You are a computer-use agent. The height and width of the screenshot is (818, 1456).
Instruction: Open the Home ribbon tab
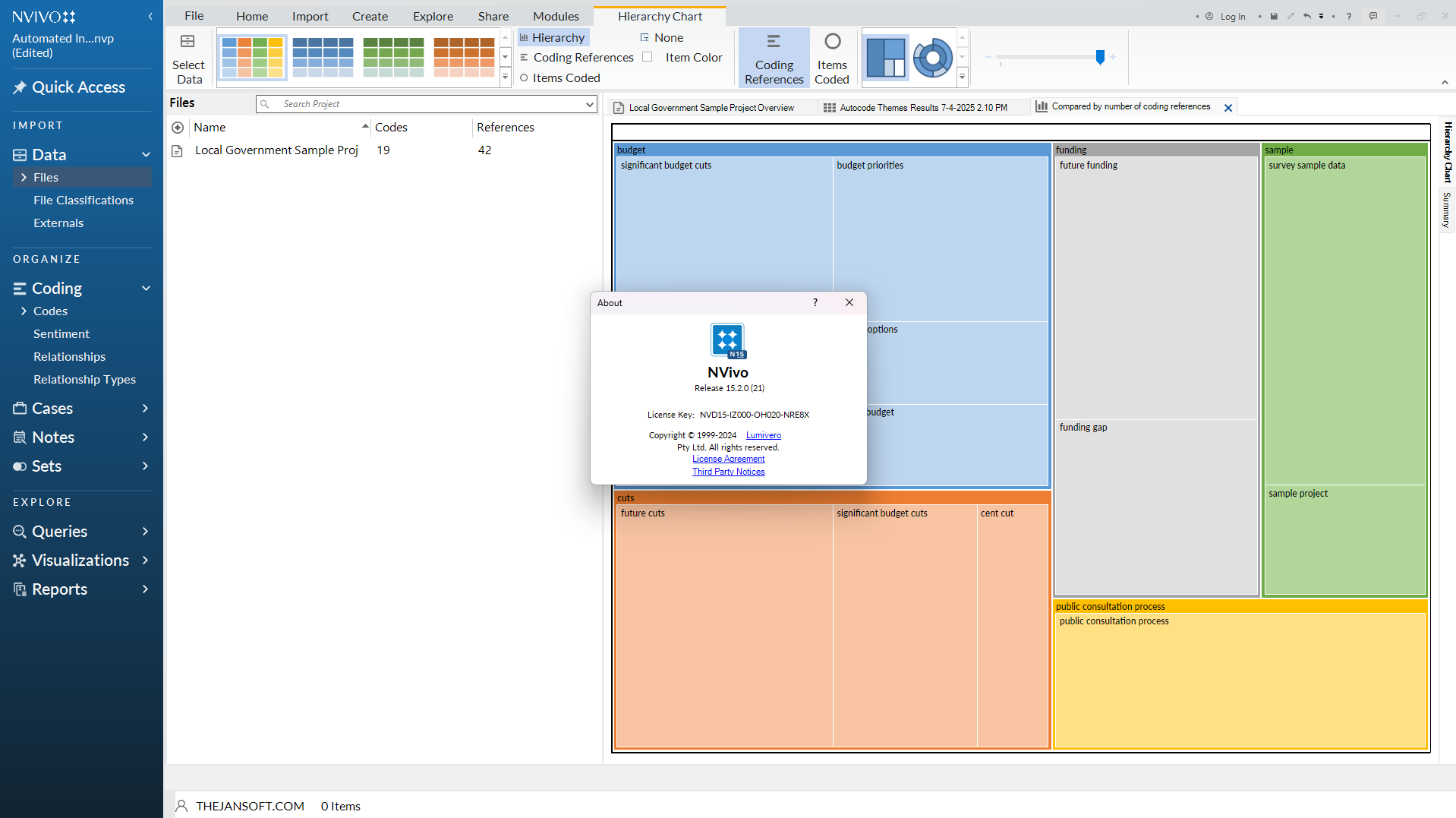(x=252, y=16)
